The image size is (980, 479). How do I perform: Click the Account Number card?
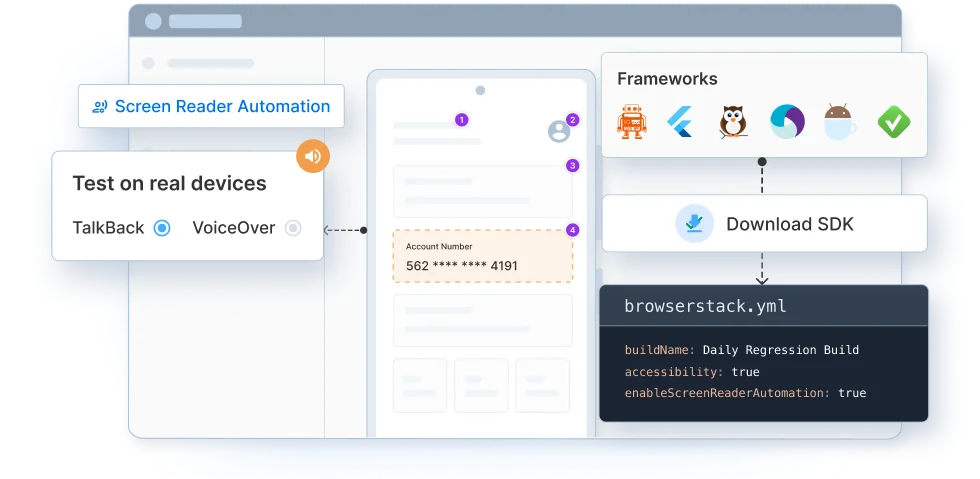[482, 256]
